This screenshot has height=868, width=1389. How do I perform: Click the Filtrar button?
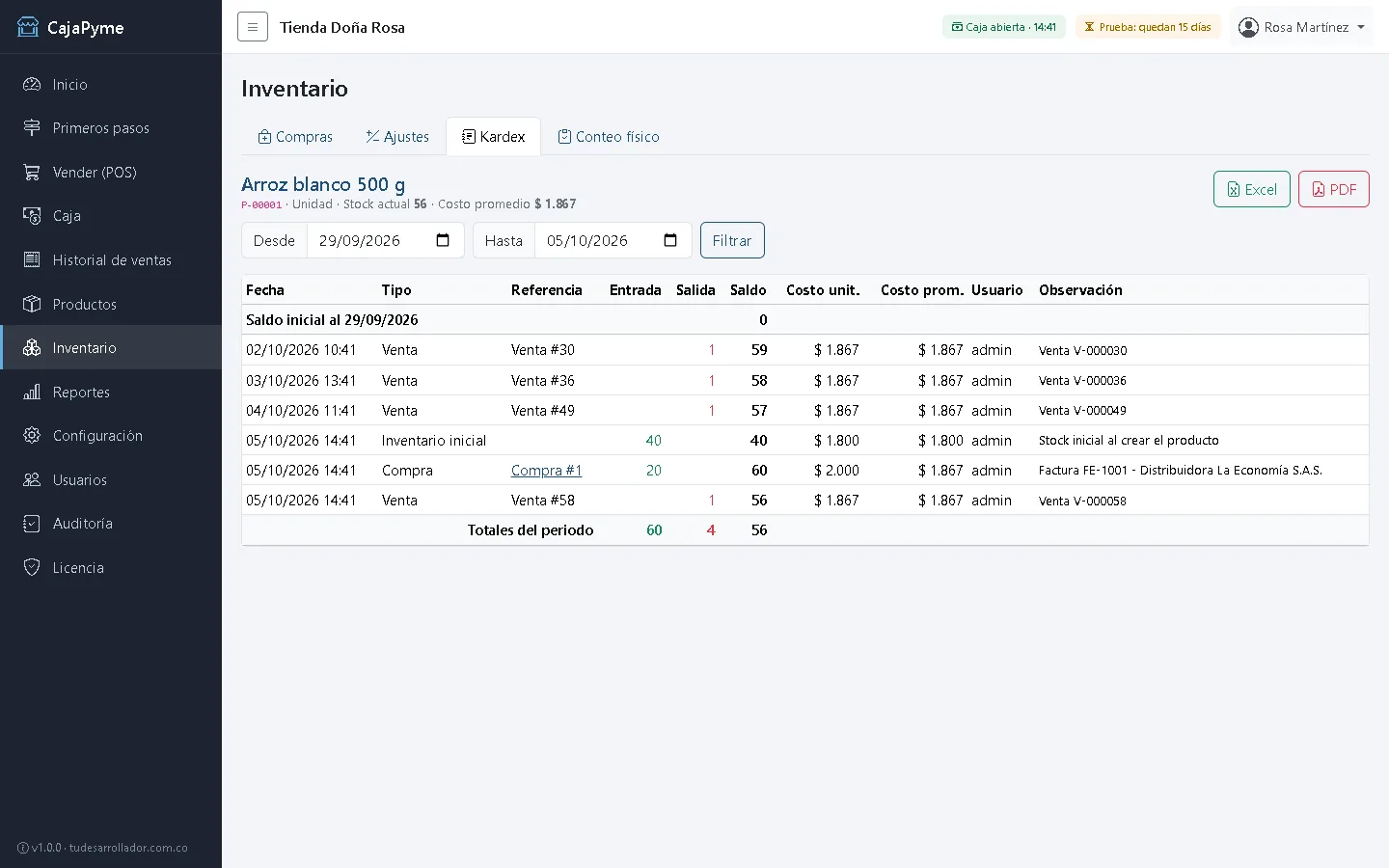click(x=732, y=240)
